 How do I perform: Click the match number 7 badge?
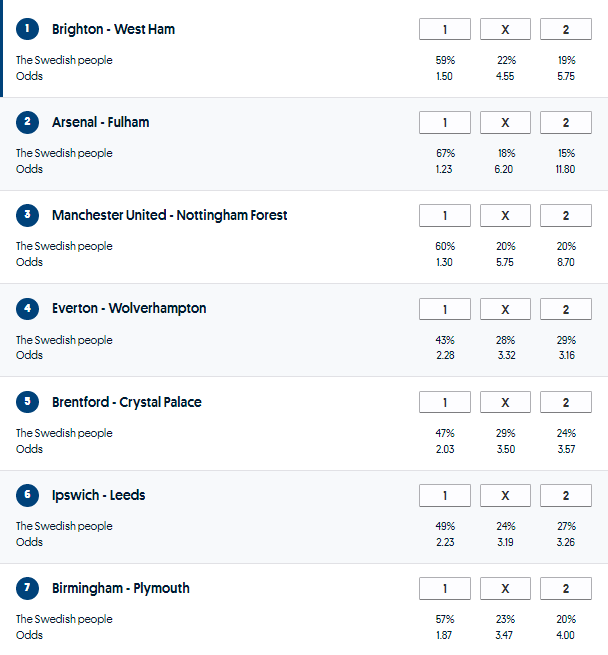pos(27,588)
